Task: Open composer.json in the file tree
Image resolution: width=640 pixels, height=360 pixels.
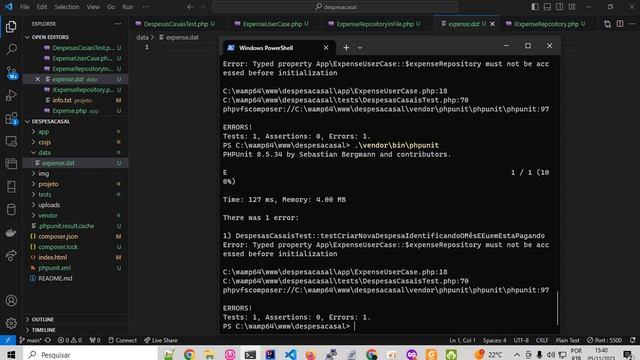Action: point(58,236)
